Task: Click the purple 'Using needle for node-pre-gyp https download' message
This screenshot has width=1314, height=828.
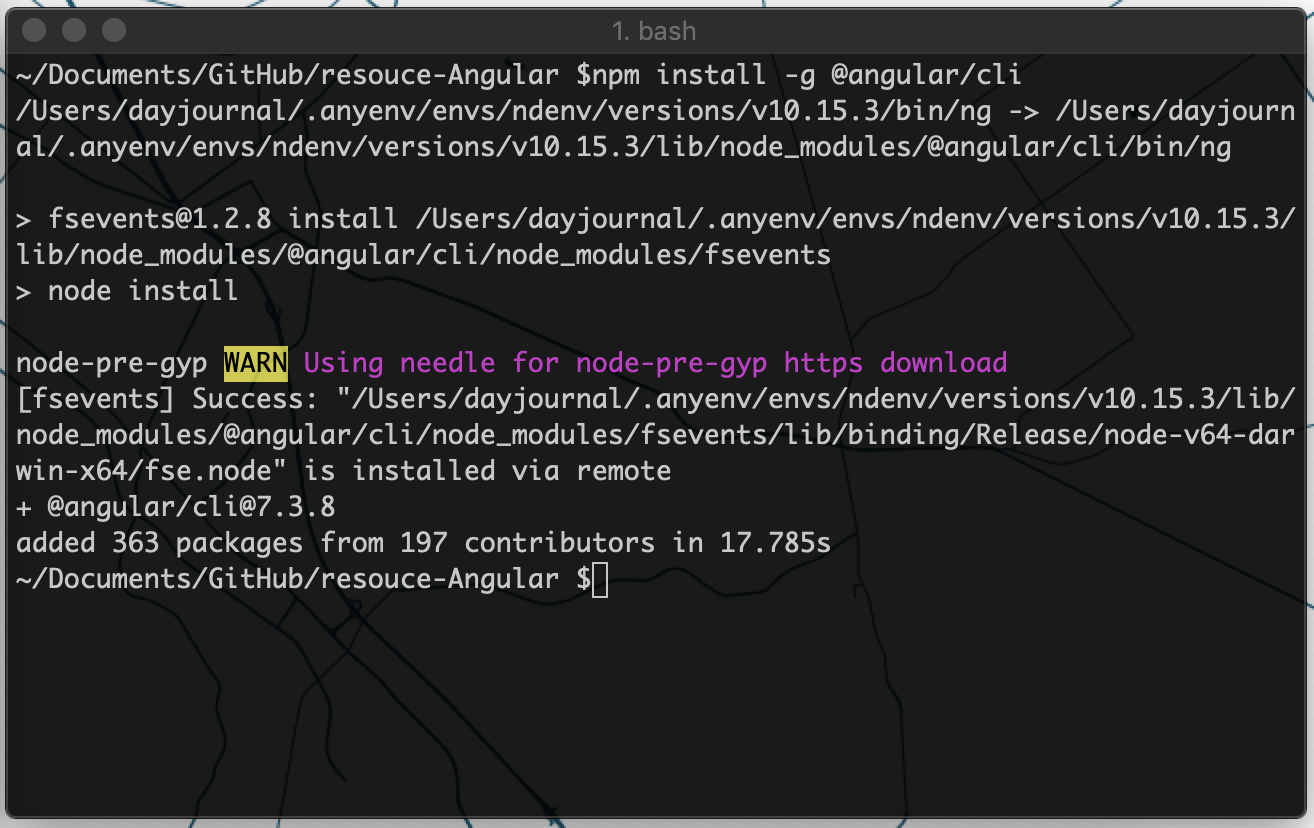Action: point(655,362)
